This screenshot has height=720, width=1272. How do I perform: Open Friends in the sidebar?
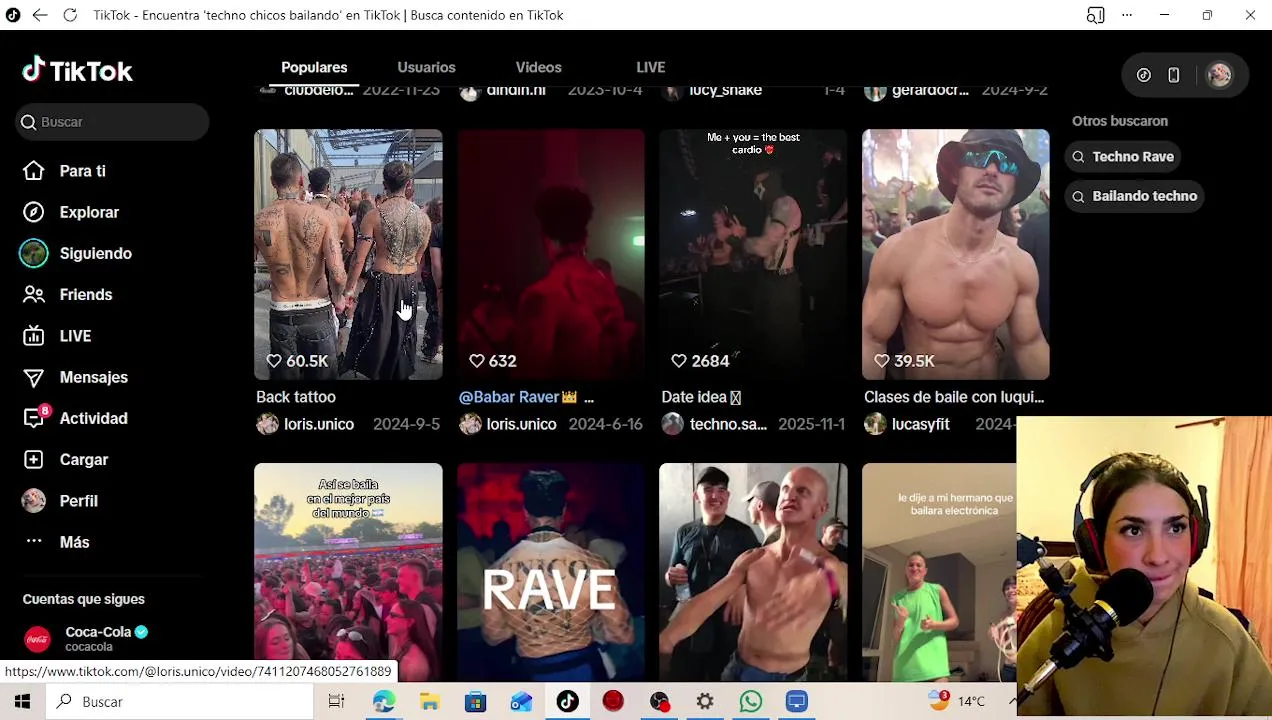67,295
